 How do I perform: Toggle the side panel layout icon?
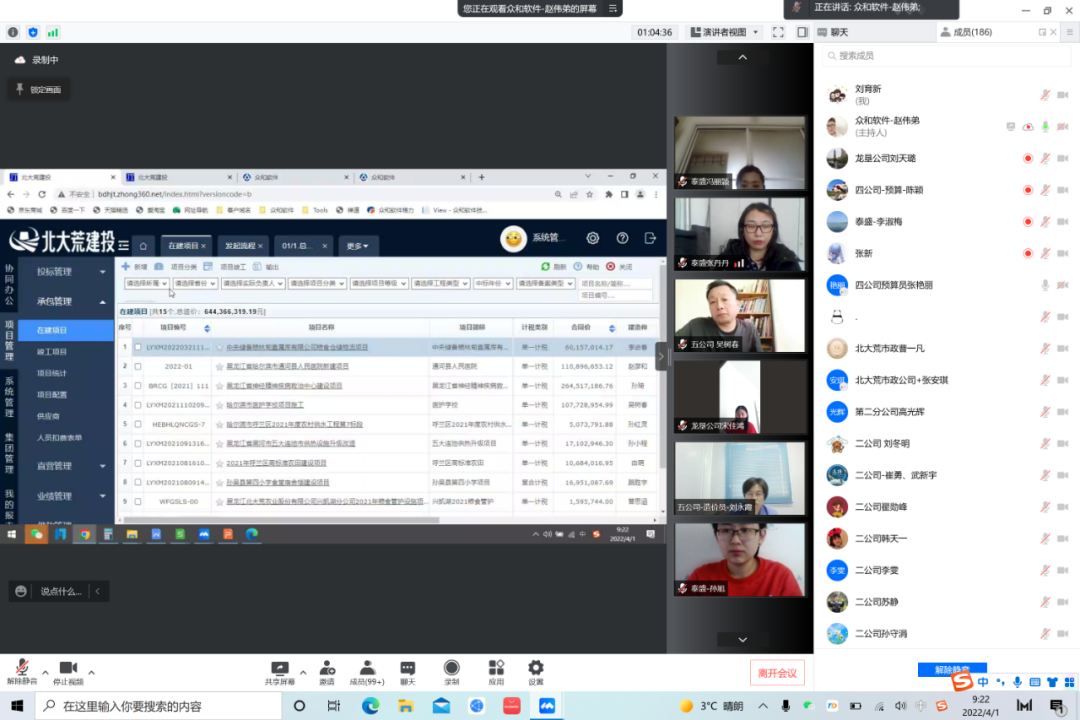point(802,32)
